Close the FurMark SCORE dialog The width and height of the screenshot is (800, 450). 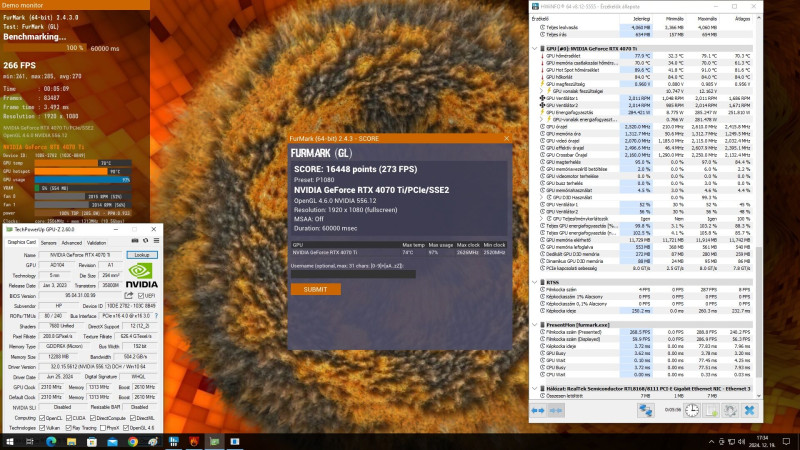[x=506, y=138]
